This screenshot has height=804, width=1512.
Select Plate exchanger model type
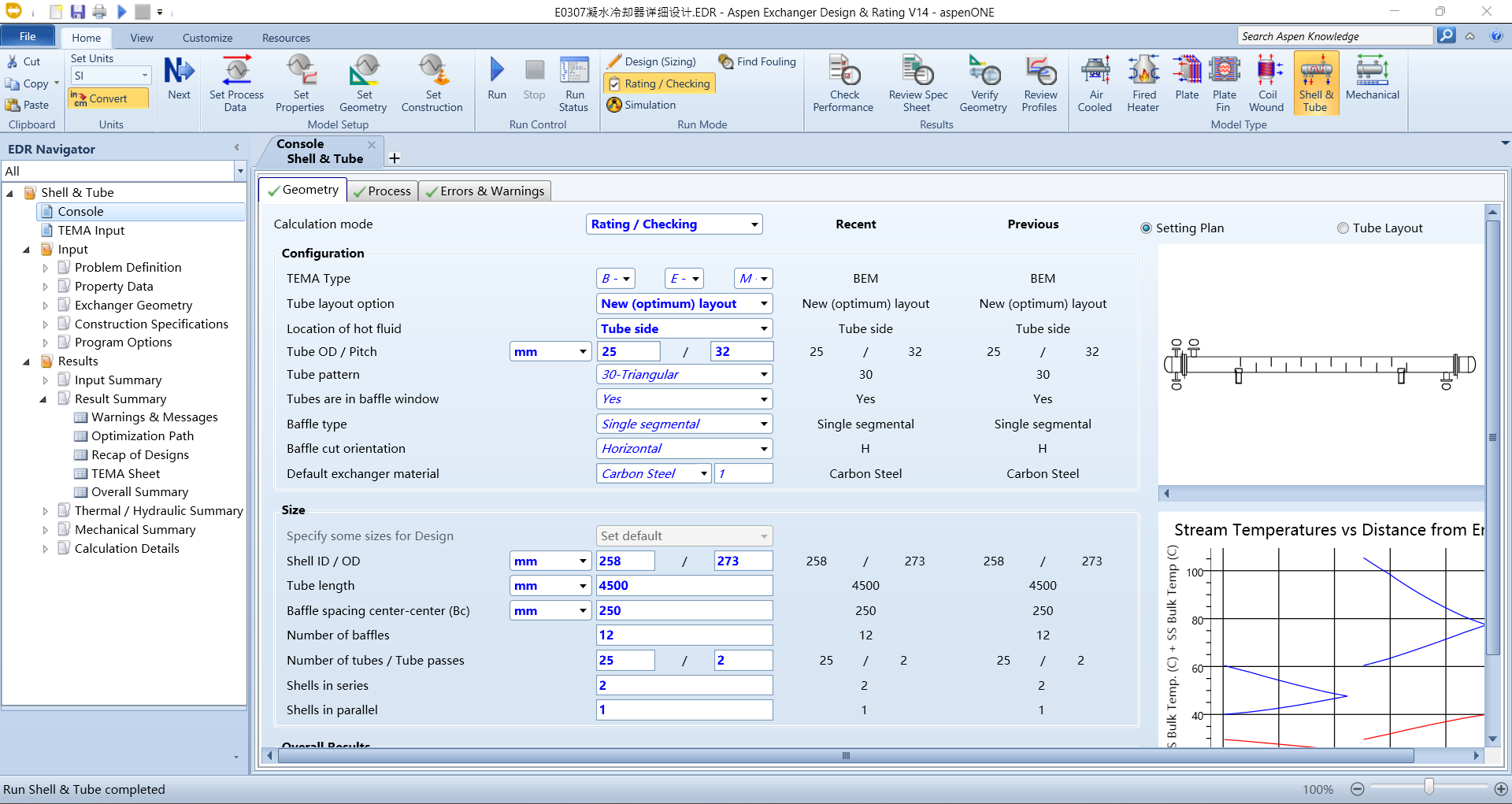pos(1187,79)
